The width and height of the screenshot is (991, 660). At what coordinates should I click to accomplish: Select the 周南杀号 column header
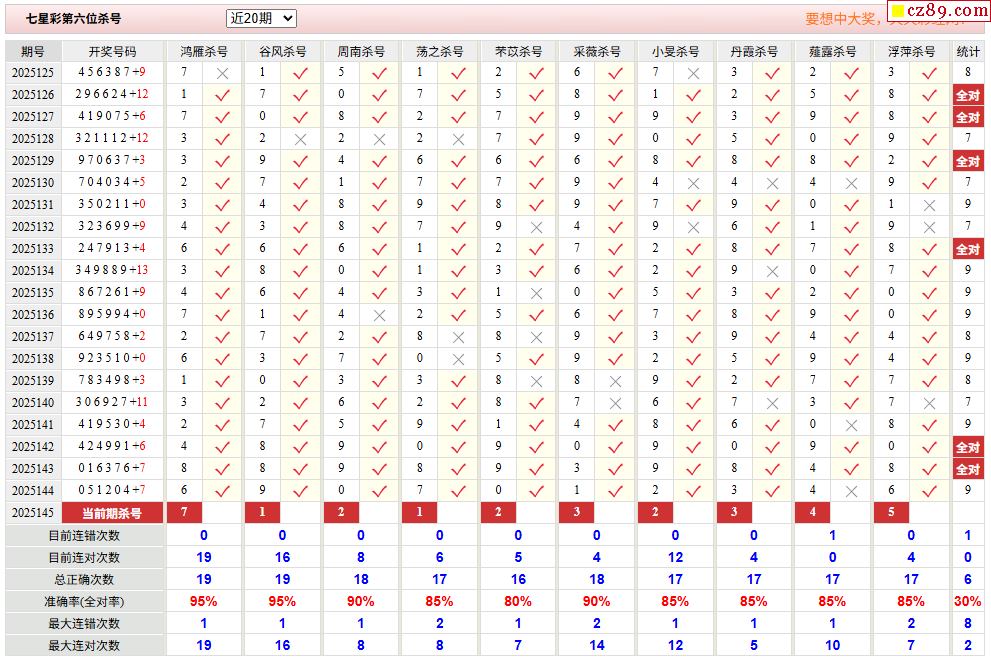click(361, 52)
